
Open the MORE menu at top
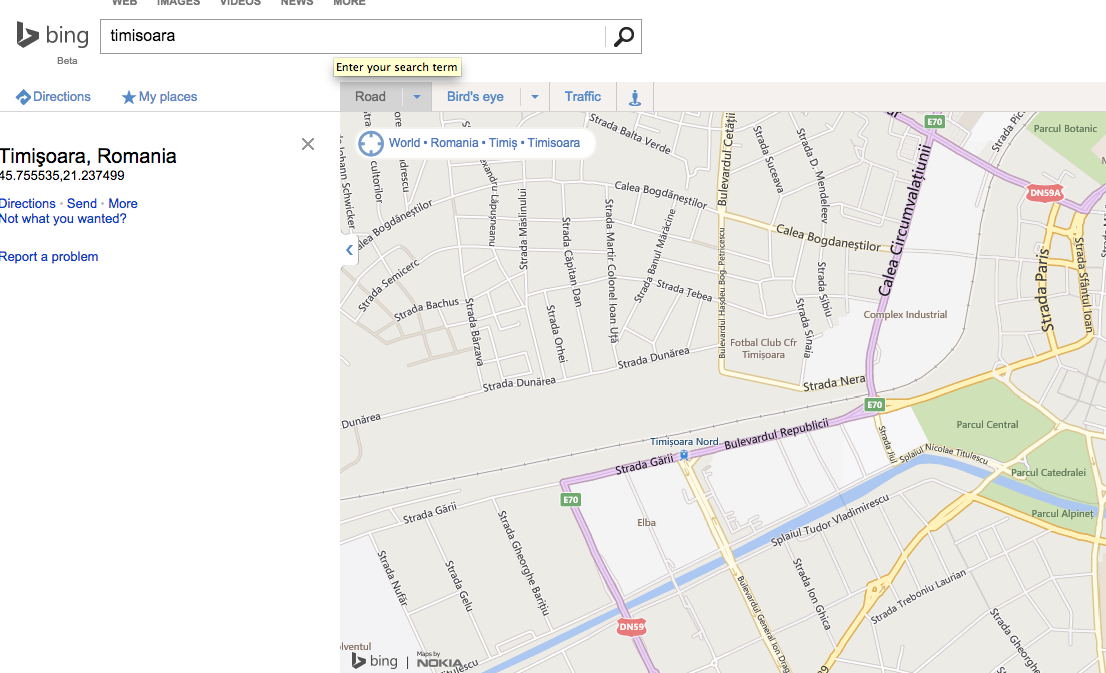[x=349, y=3]
